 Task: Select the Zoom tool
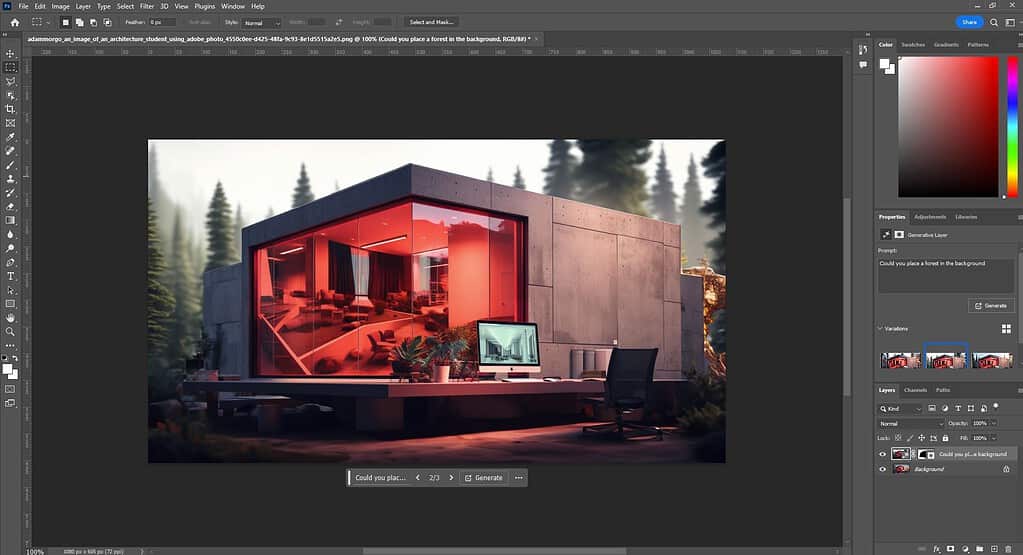10,331
